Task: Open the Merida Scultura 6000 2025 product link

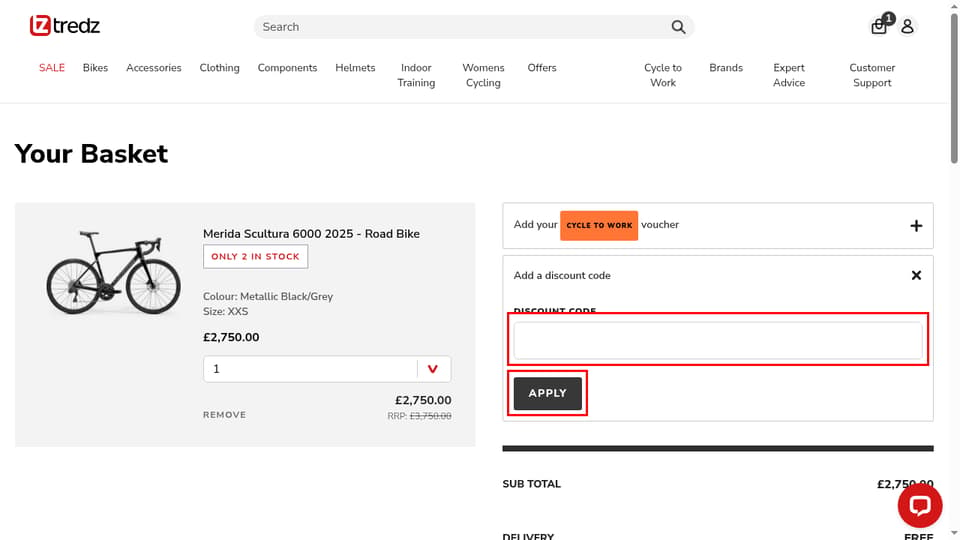Action: [x=311, y=234]
